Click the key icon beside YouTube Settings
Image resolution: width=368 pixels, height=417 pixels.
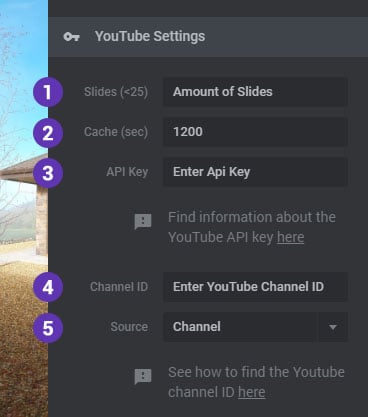(72, 37)
